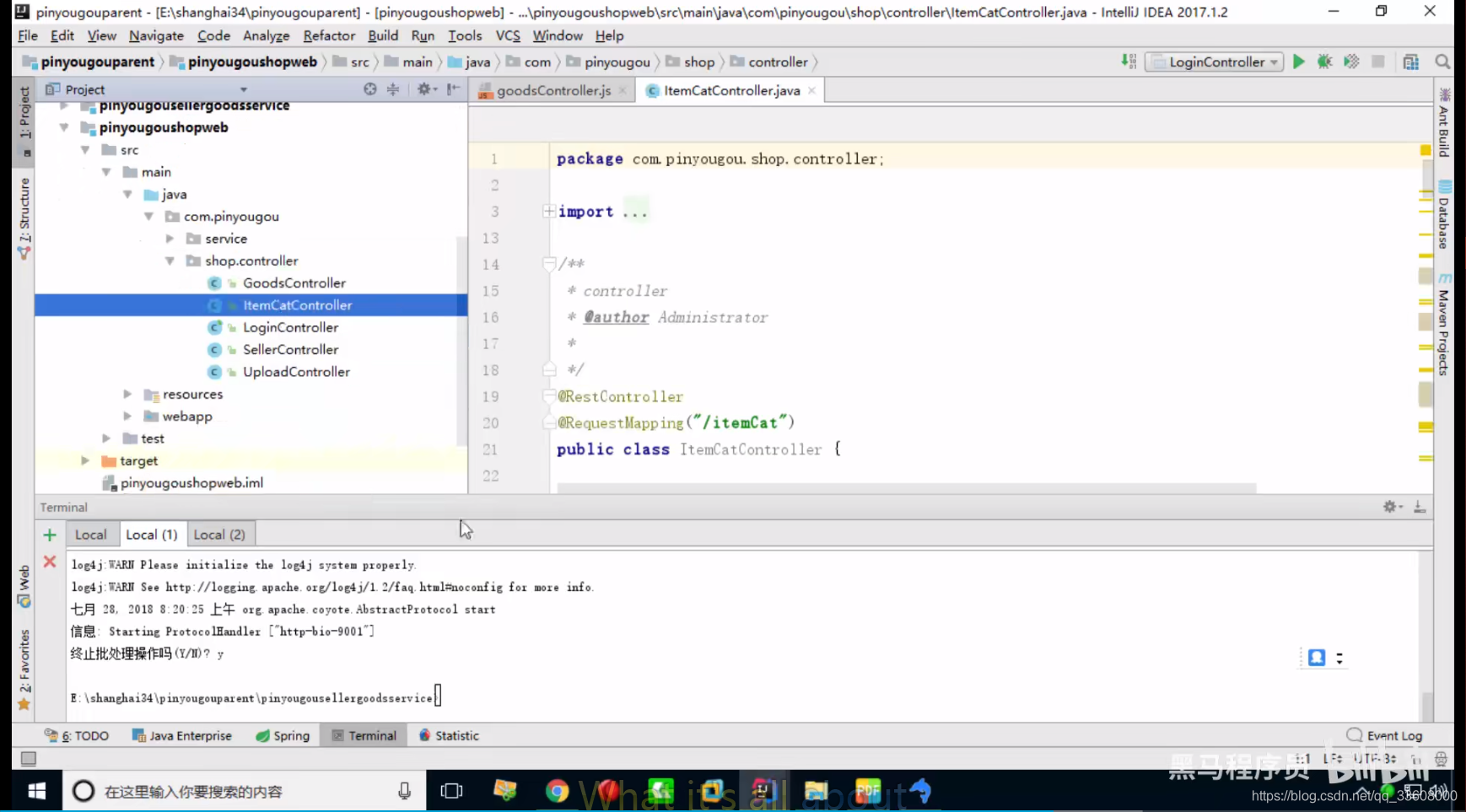The height and width of the screenshot is (812, 1466).
Task: Open the LoginController run configuration dropdown
Action: (1215, 62)
